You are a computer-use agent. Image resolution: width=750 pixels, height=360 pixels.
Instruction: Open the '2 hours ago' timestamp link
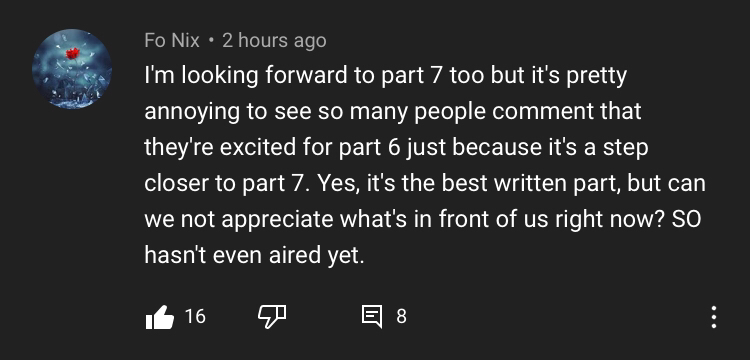pos(274,41)
